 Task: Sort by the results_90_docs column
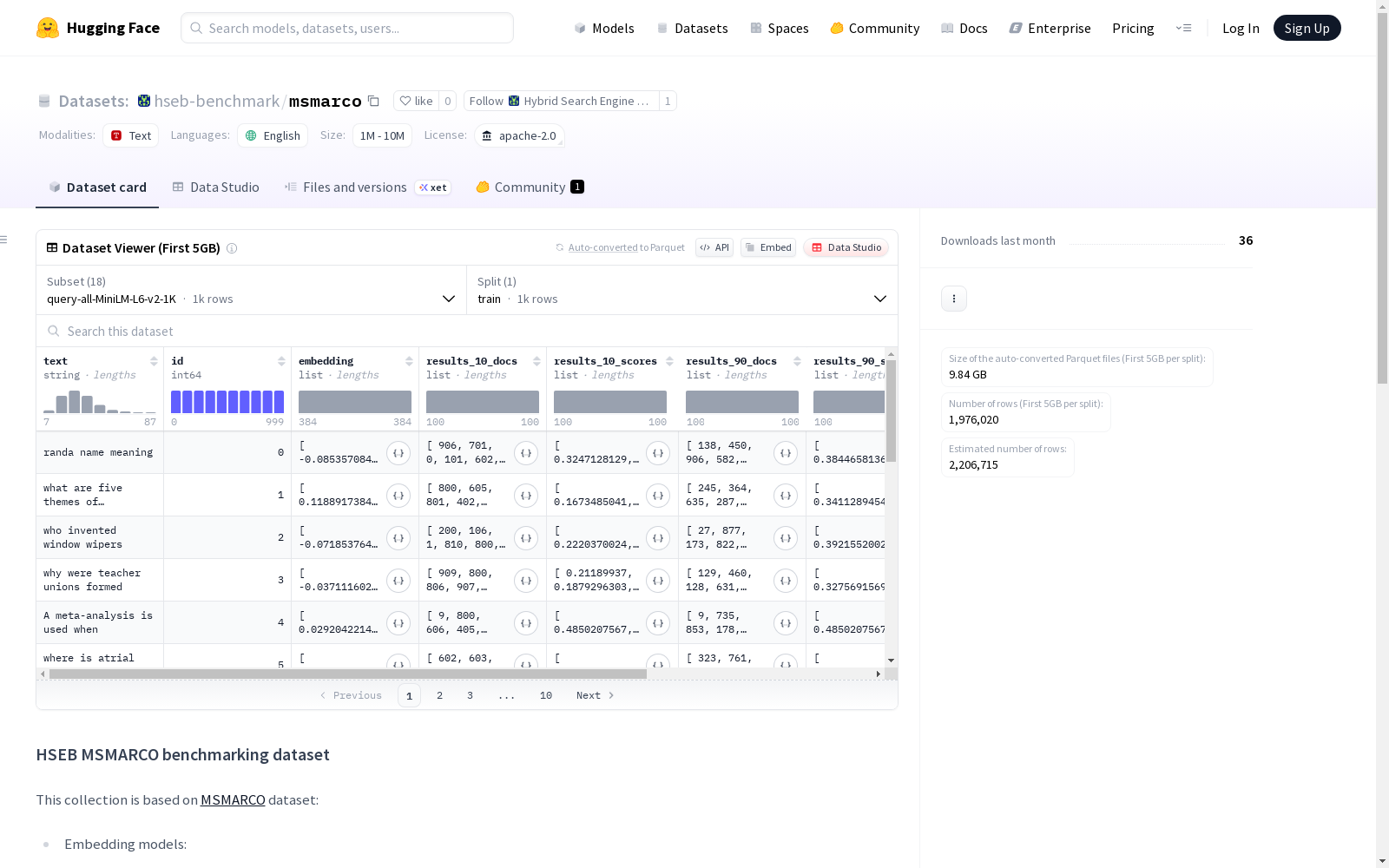(797, 361)
